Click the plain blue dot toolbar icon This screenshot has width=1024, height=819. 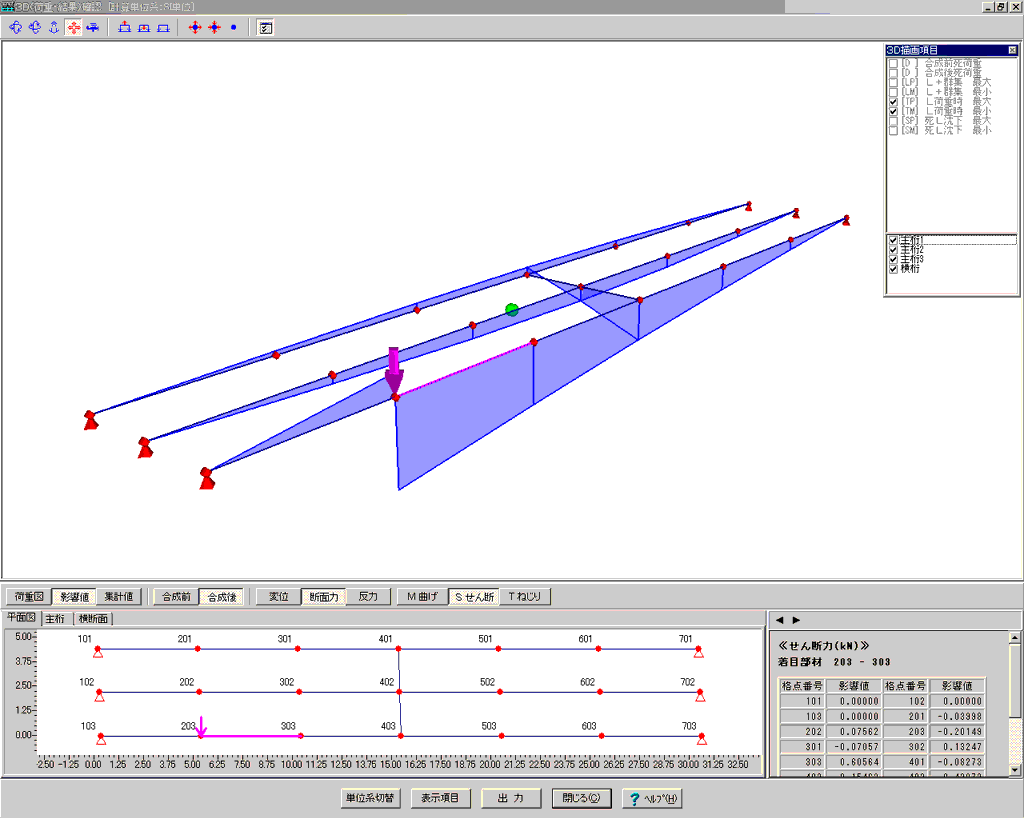(x=233, y=27)
